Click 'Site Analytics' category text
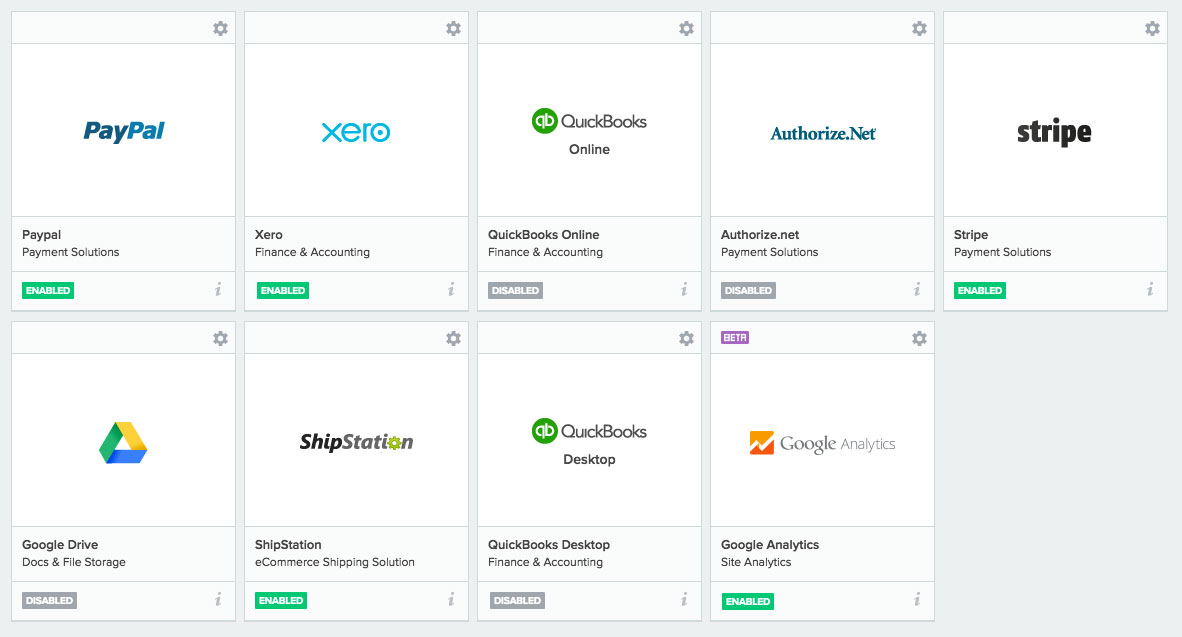 [x=756, y=562]
